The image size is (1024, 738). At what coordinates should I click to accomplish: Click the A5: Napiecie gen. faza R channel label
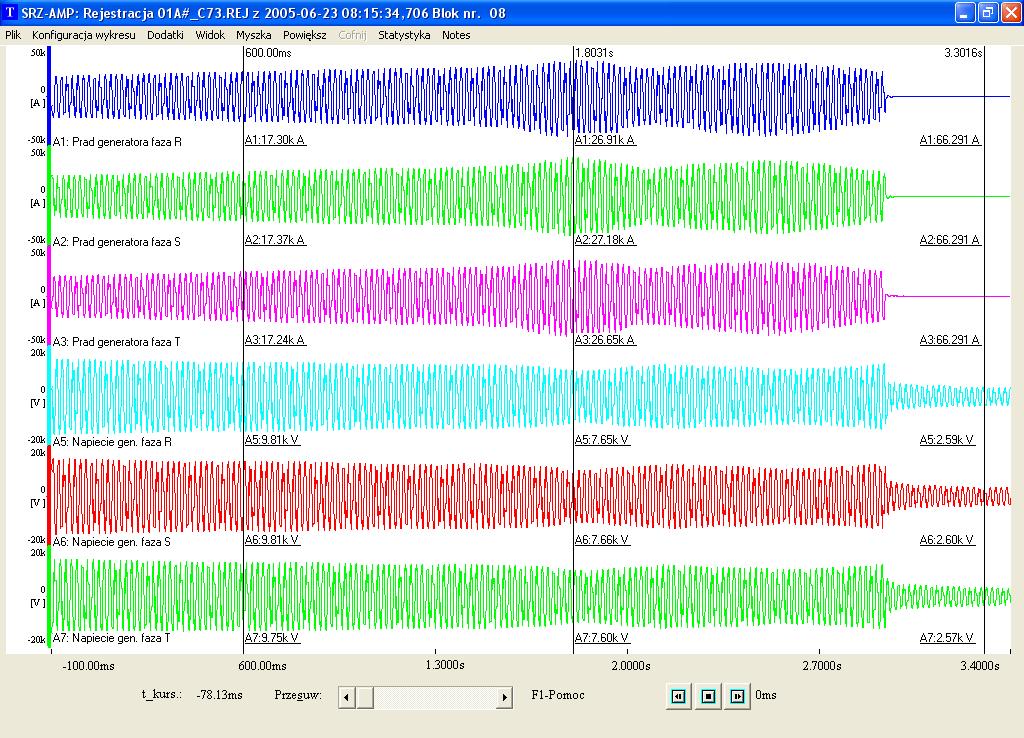(x=112, y=442)
